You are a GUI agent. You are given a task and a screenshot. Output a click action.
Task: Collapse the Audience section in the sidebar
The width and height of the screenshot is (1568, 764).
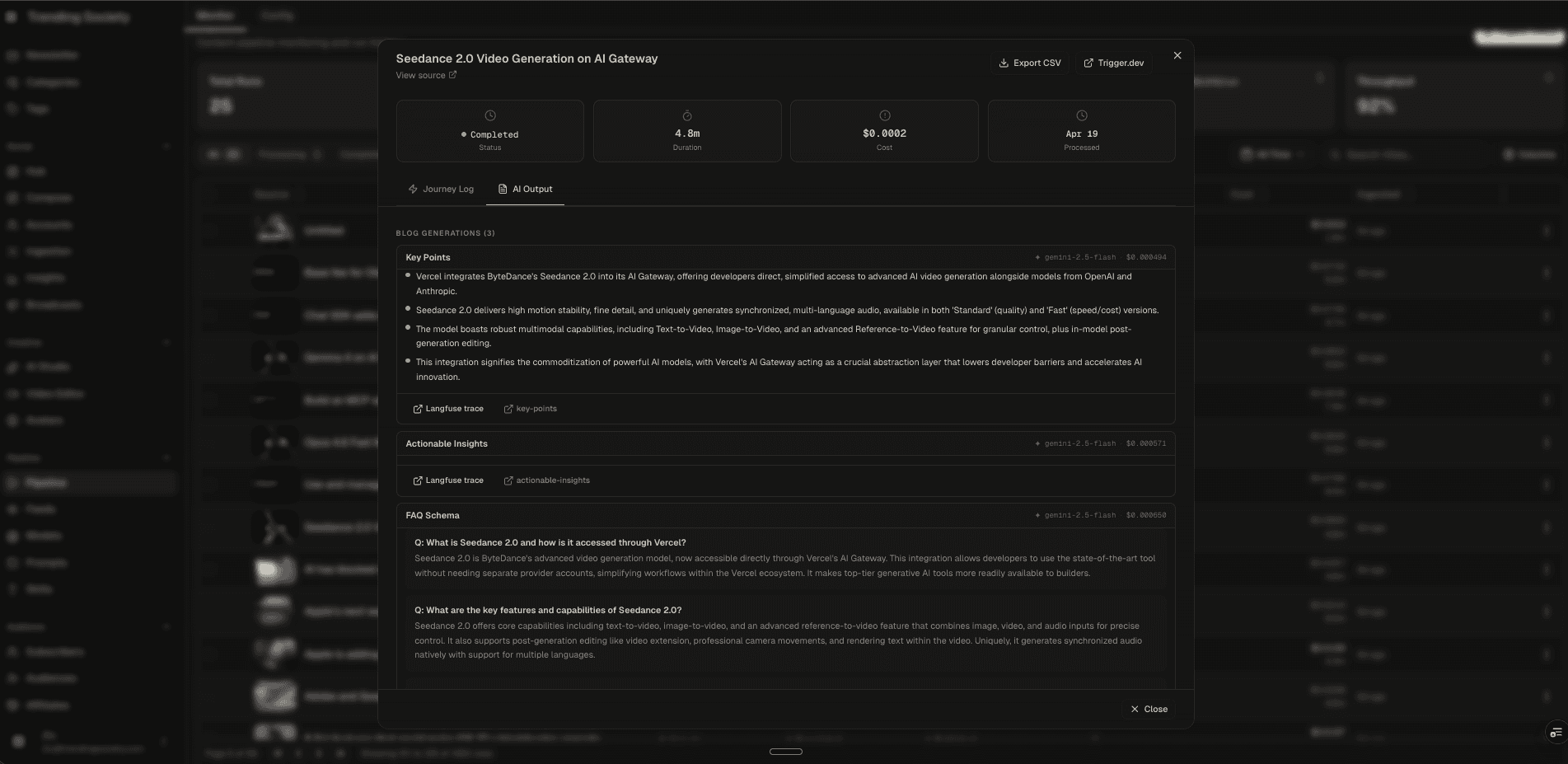click(x=168, y=626)
